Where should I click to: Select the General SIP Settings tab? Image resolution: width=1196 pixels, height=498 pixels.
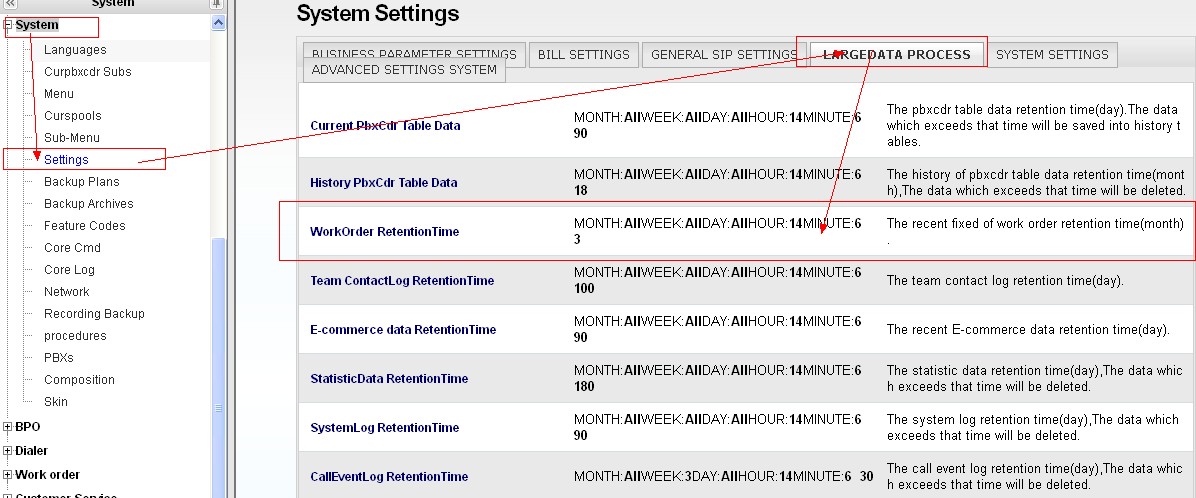click(724, 55)
